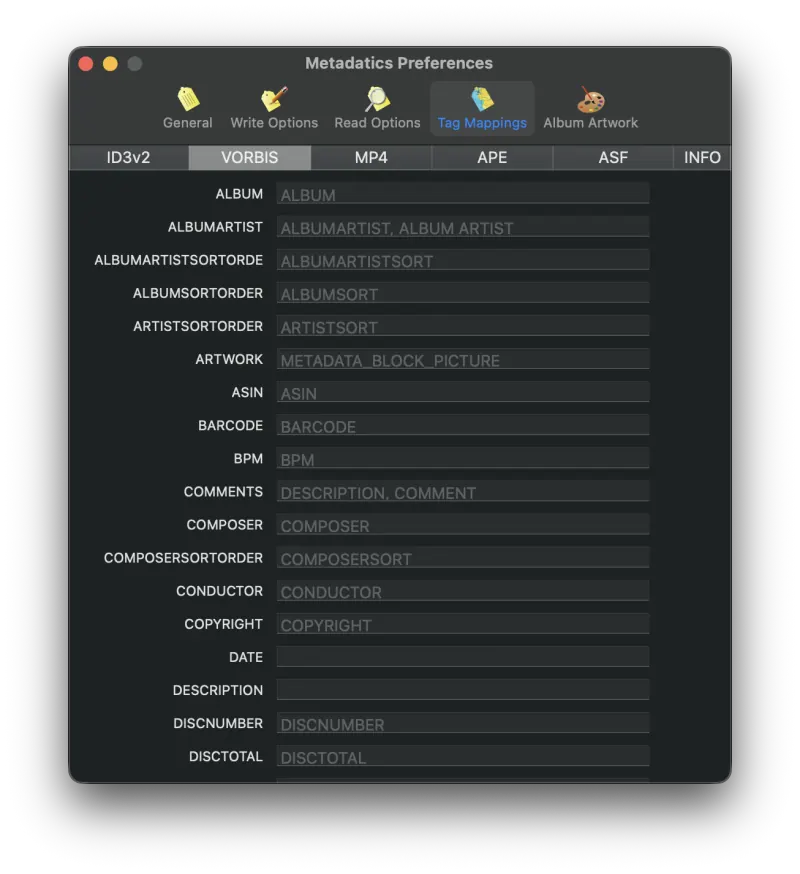800x874 pixels.
Task: Open the Write Options pane
Action: (274, 109)
